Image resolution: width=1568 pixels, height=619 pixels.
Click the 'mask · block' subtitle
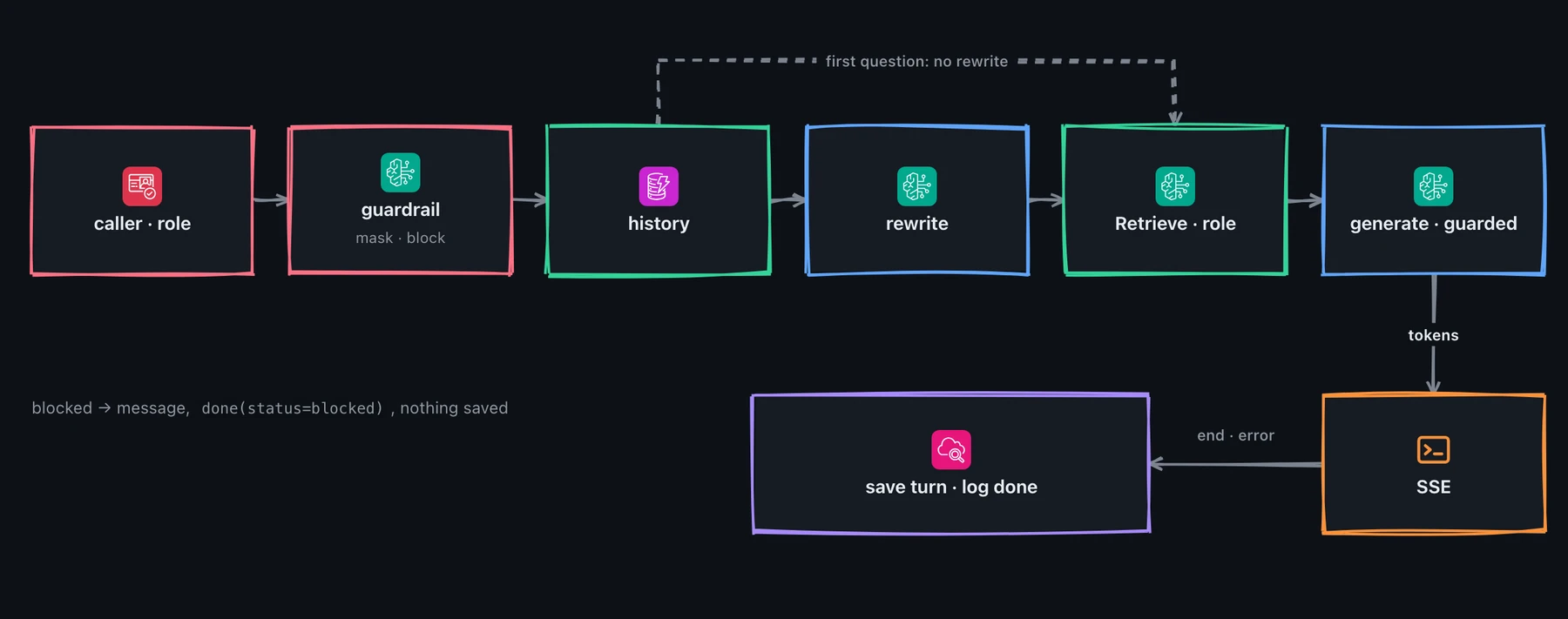(x=401, y=238)
